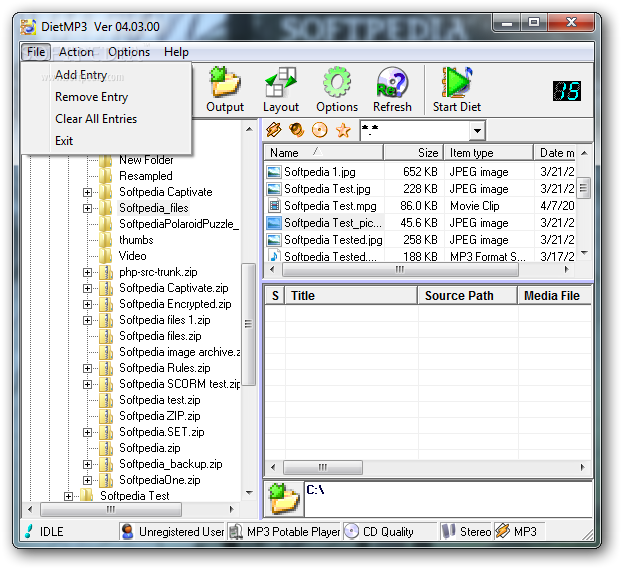Click the Title column header in queue

tap(351, 296)
